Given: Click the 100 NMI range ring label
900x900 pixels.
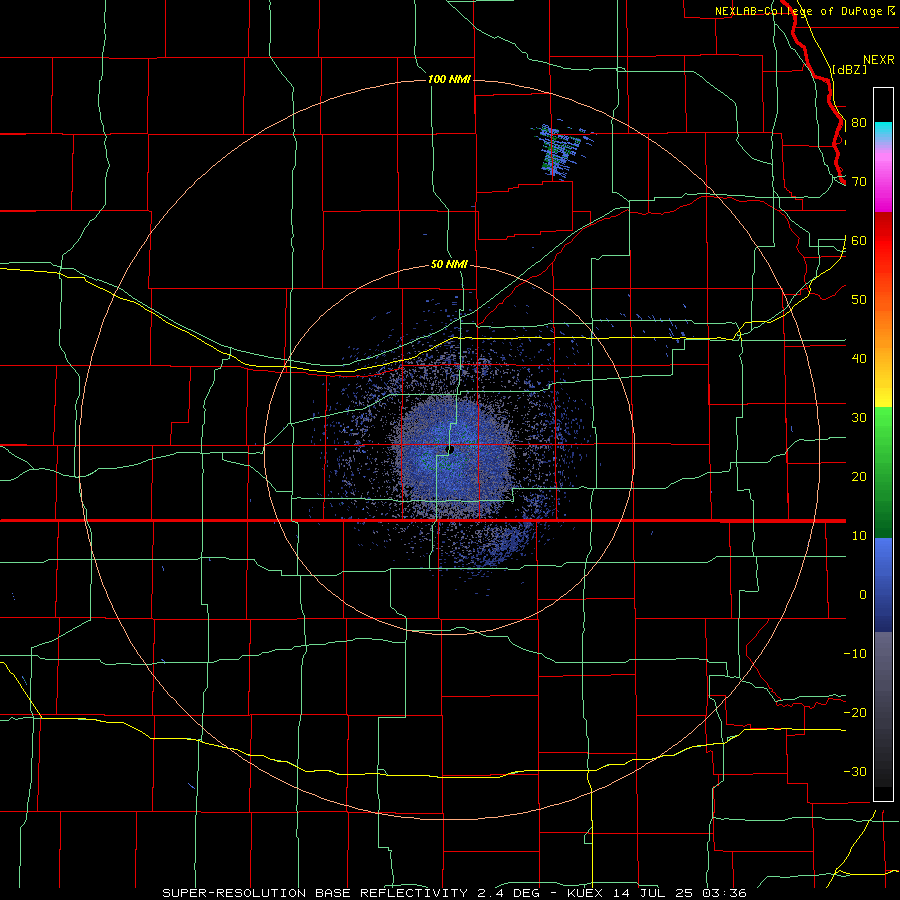Looking at the screenshot, I should click(x=449, y=79).
